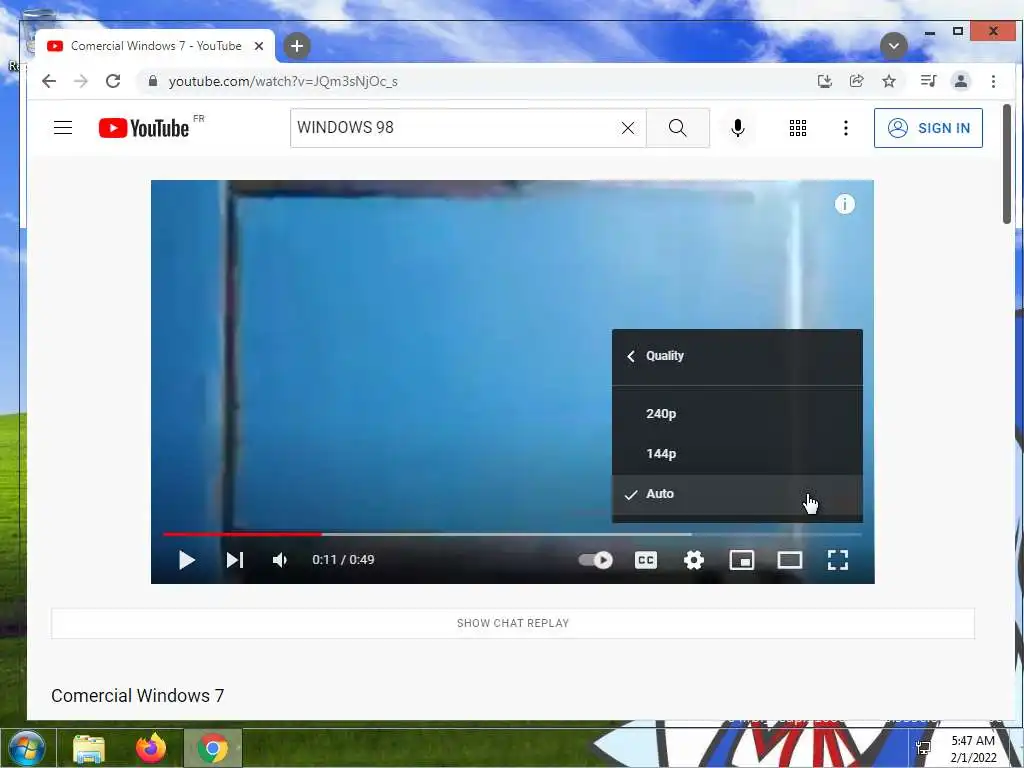Open the tab search dropdown
1024x768 pixels.
[x=893, y=46]
